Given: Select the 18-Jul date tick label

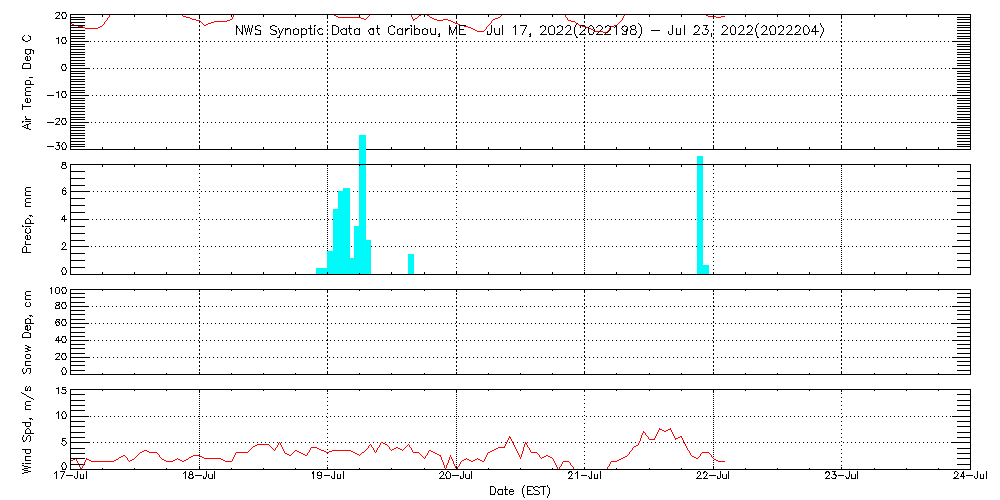Looking at the screenshot, I should tap(199, 477).
